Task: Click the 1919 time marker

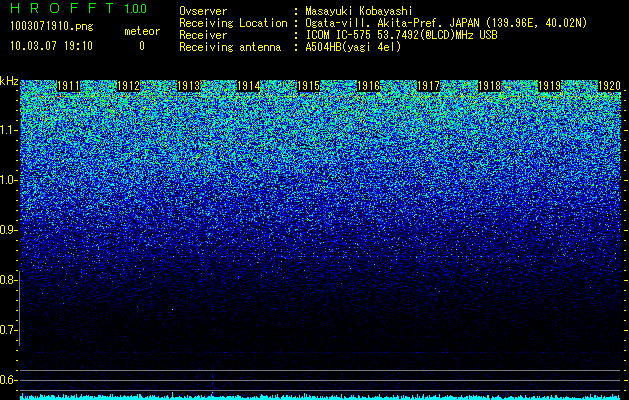Action: click(x=549, y=86)
